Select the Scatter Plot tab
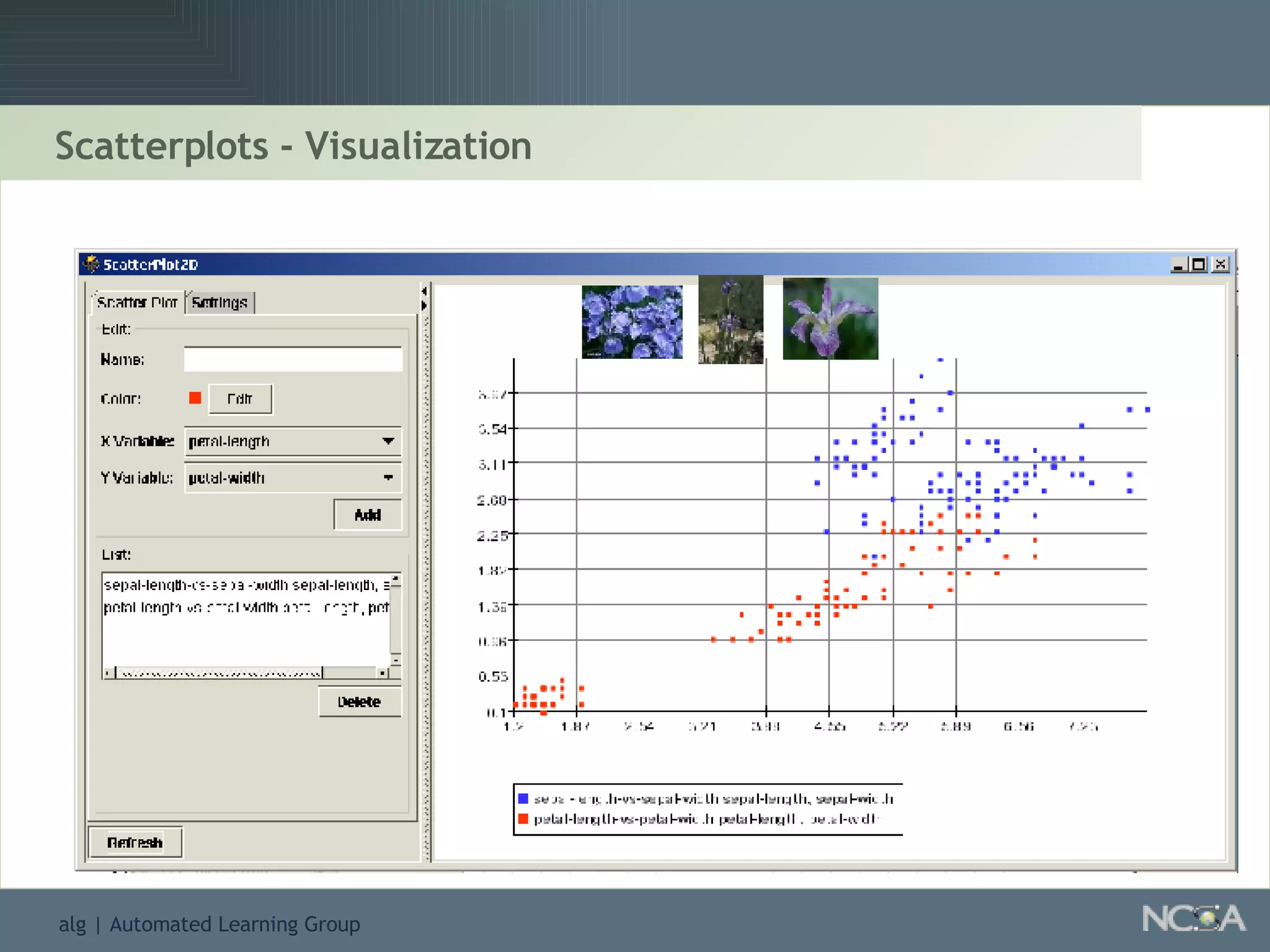The image size is (1270, 952). 137,302
